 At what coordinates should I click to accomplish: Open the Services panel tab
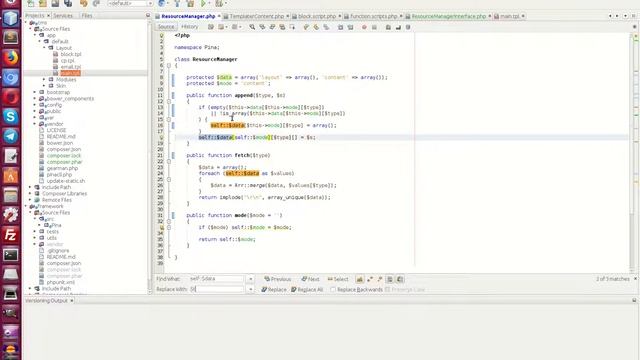click(63, 16)
